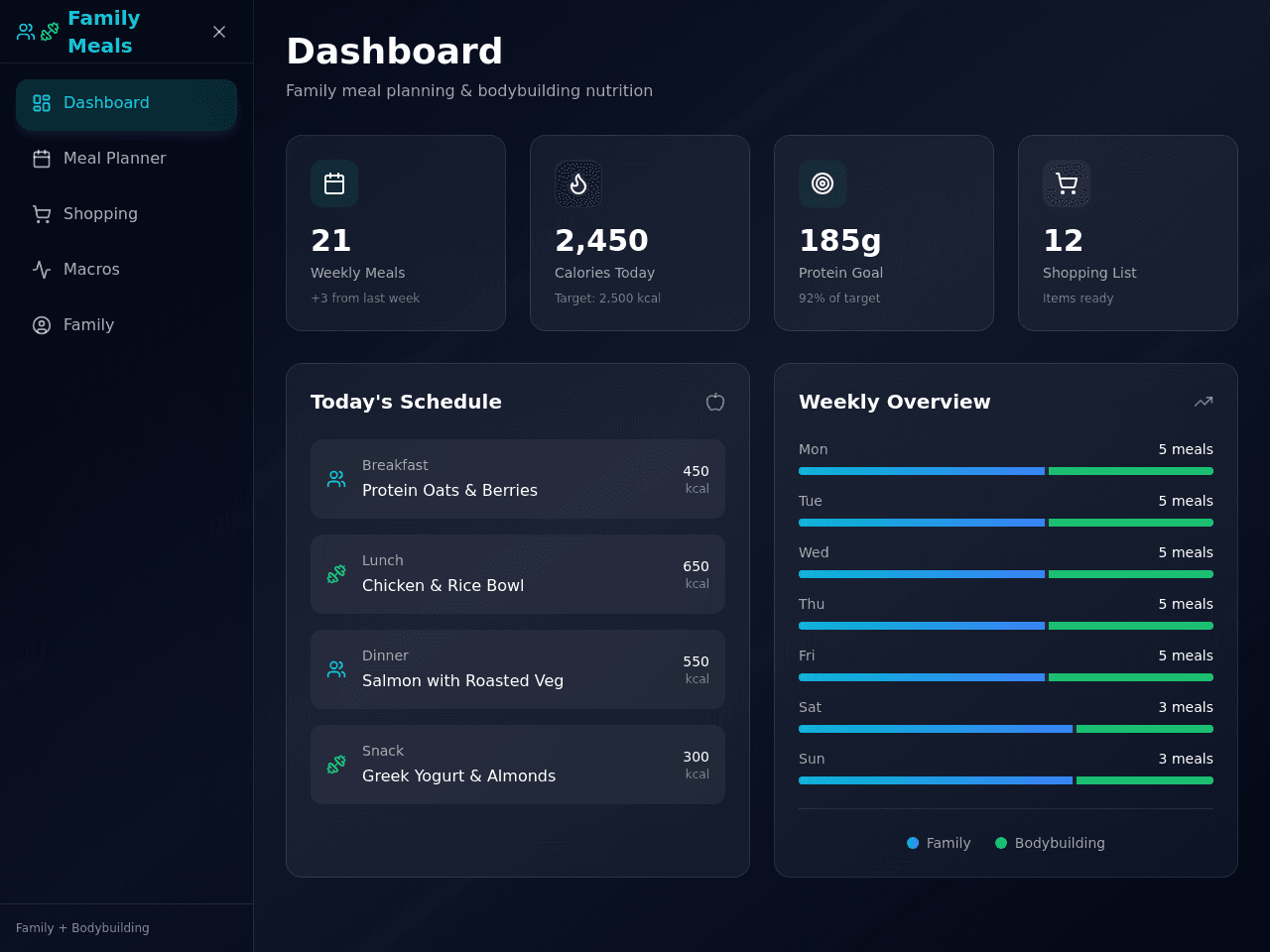Click the flame icon on Calories Today card
The height and width of the screenshot is (952, 1270).
tap(578, 183)
